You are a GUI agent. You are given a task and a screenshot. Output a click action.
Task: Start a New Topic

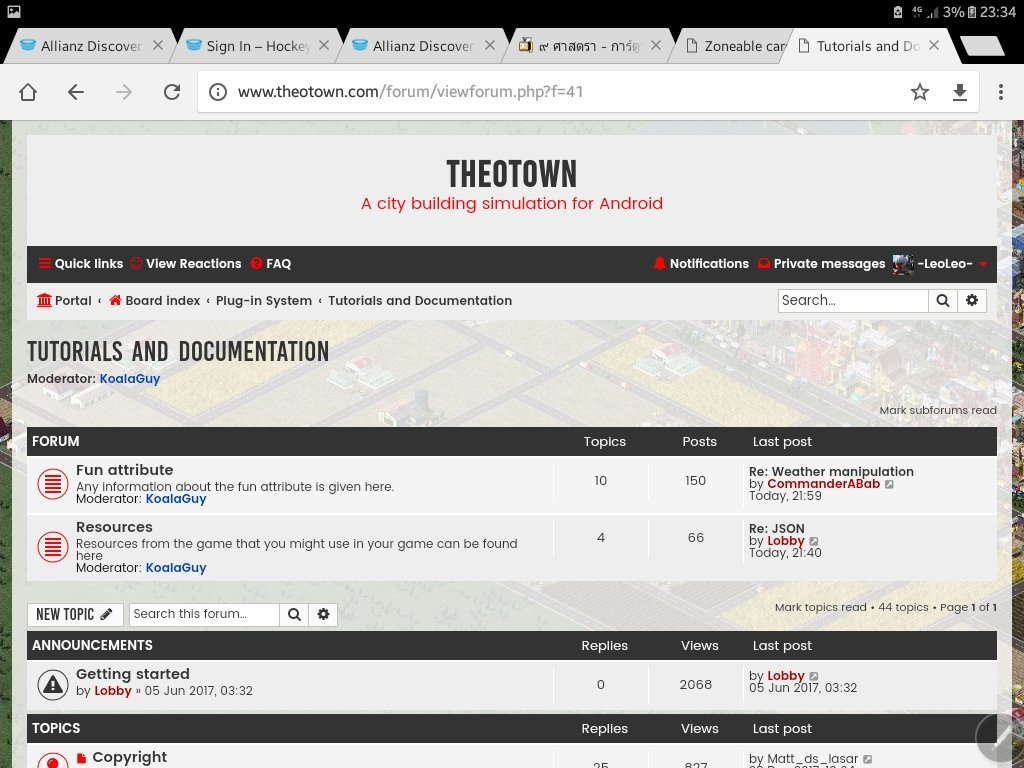(75, 615)
